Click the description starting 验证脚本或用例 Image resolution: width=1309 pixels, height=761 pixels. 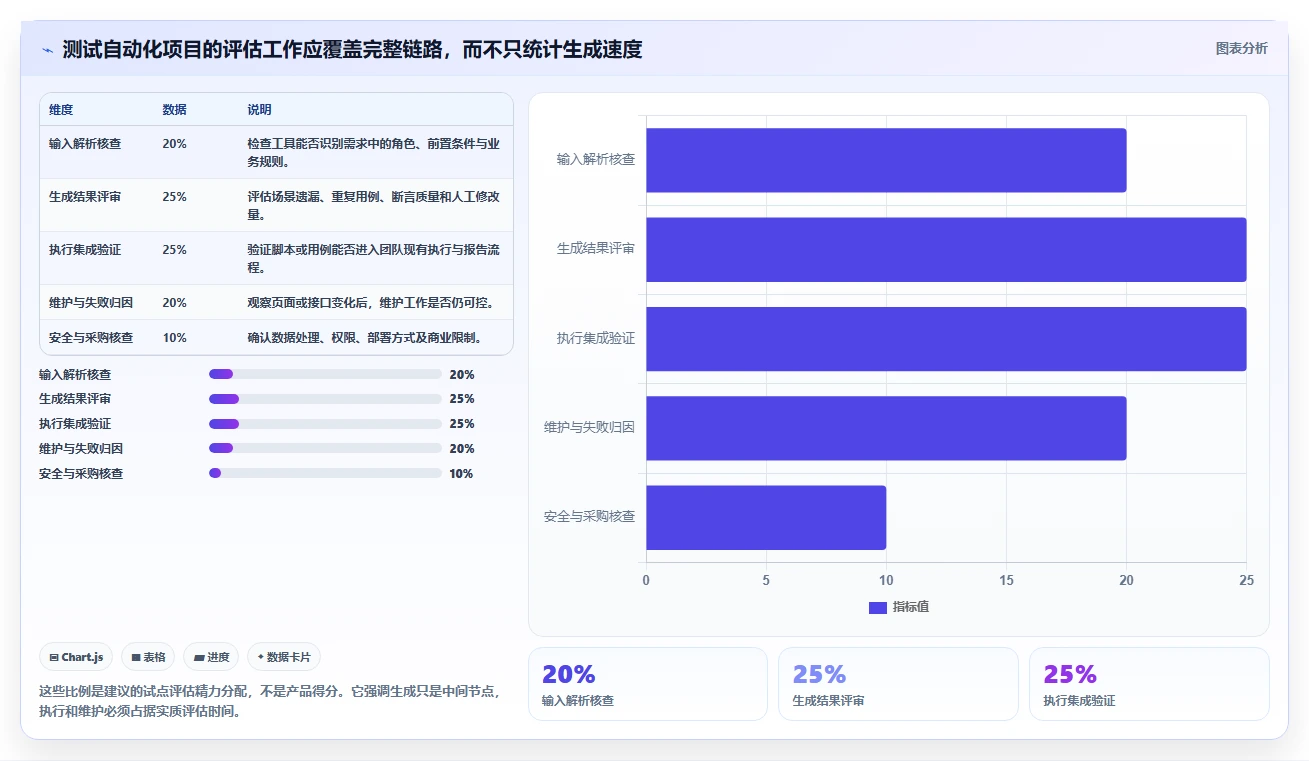point(374,259)
